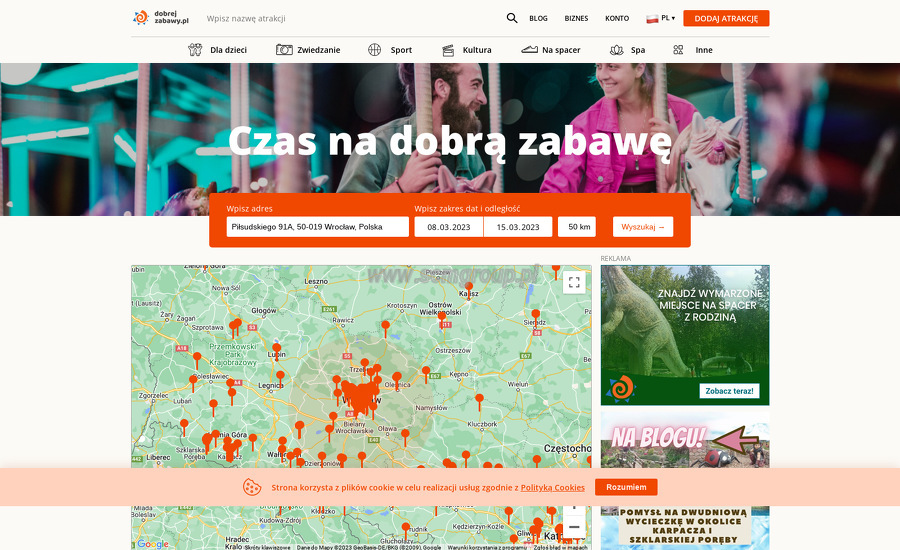Screen dimensions: 900x550
Task: Click the Inne shapes icon
Action: pyautogui.click(x=678, y=50)
